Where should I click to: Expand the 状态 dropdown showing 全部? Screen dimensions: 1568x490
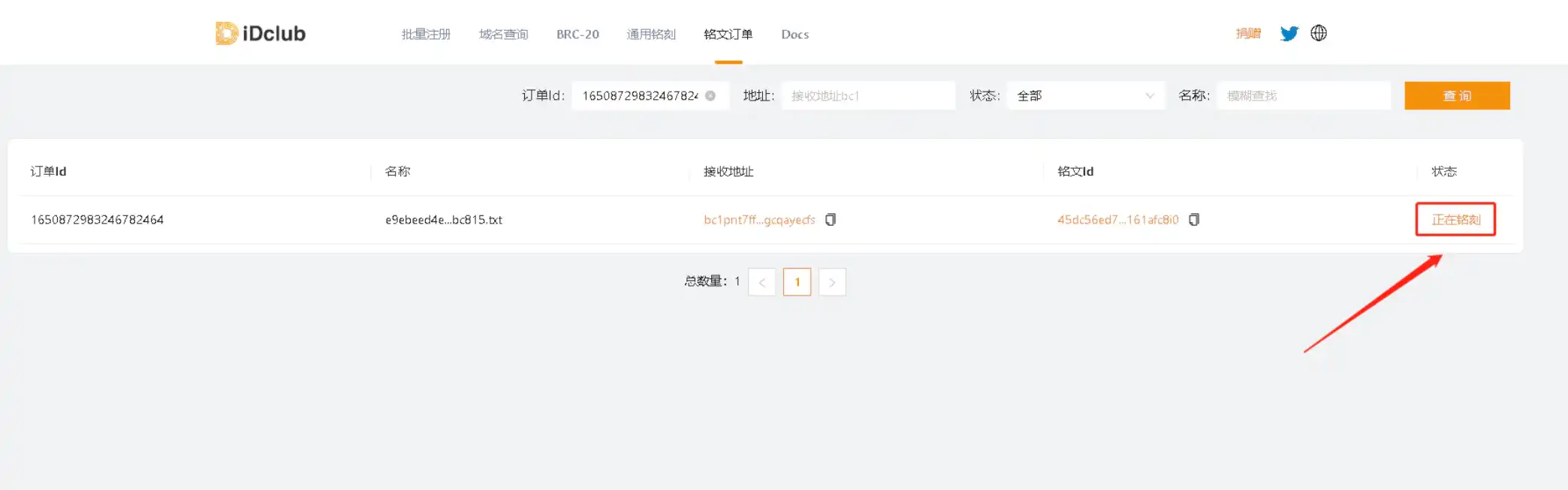(1085, 96)
